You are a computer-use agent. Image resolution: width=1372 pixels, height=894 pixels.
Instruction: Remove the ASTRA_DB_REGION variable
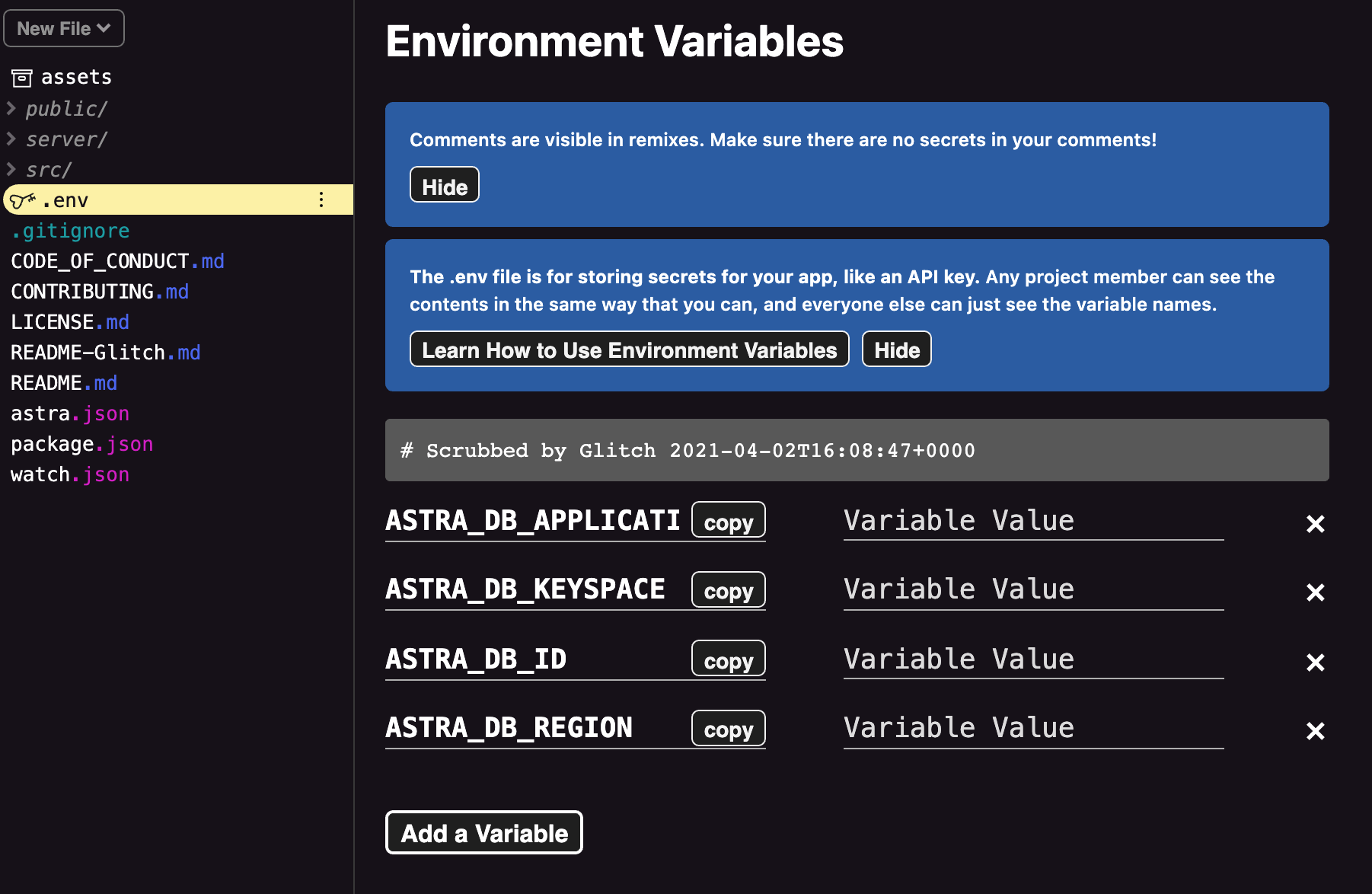click(1315, 731)
